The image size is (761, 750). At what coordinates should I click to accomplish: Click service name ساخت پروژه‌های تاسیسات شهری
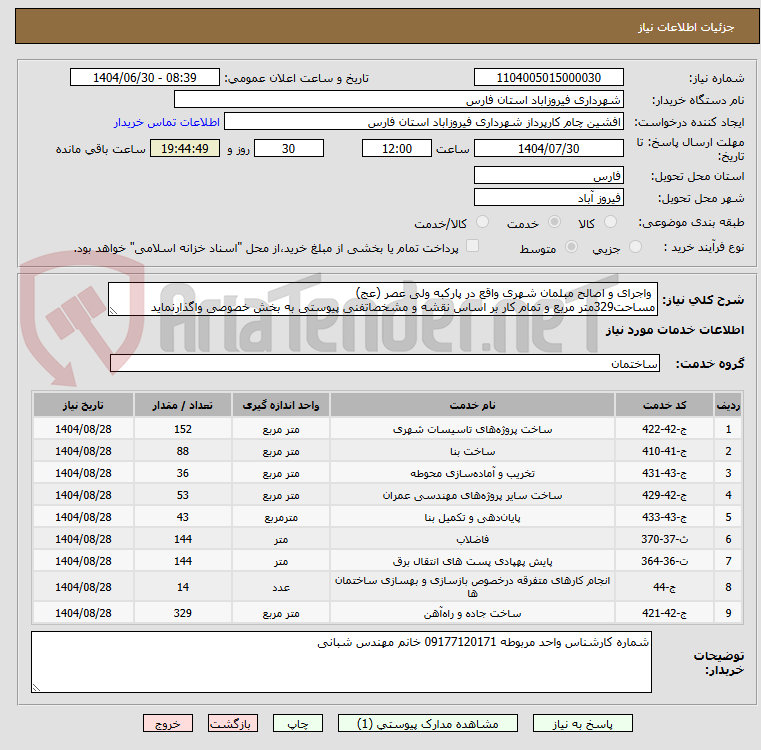pyautogui.click(x=472, y=430)
